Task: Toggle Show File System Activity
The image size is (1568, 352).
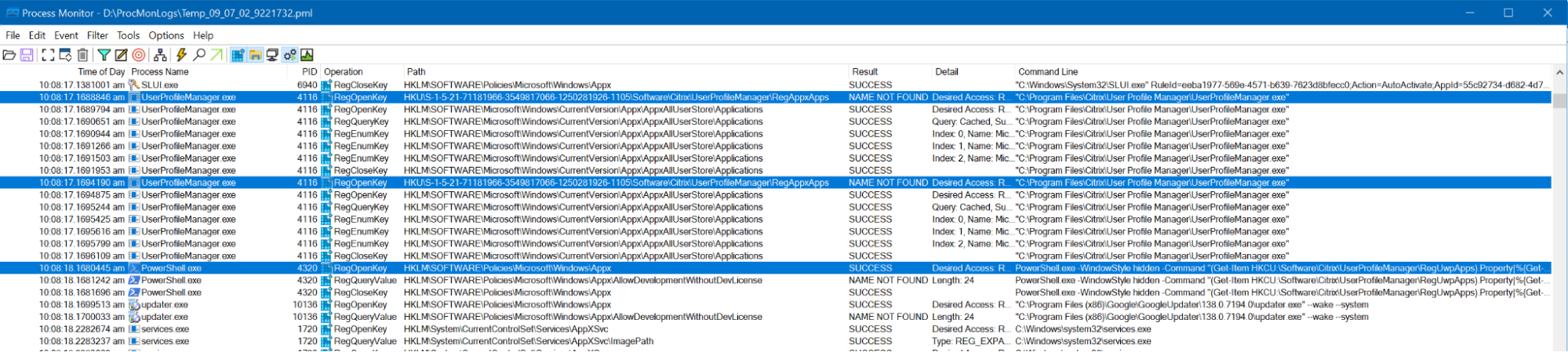Action: point(255,55)
